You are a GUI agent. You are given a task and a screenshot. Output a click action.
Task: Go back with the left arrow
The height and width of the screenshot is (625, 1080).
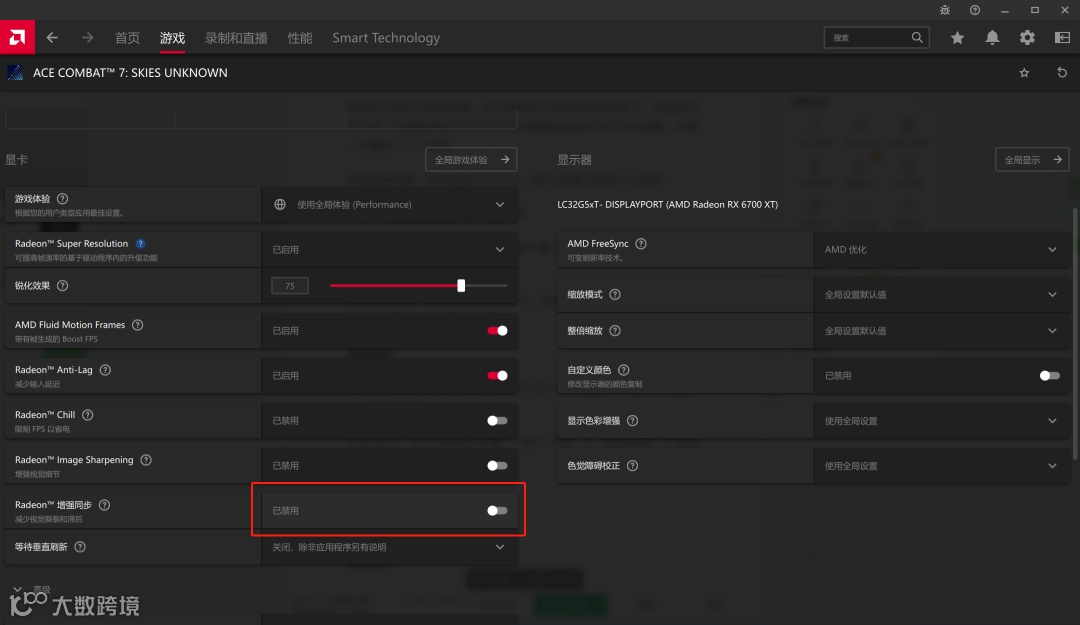coord(52,38)
